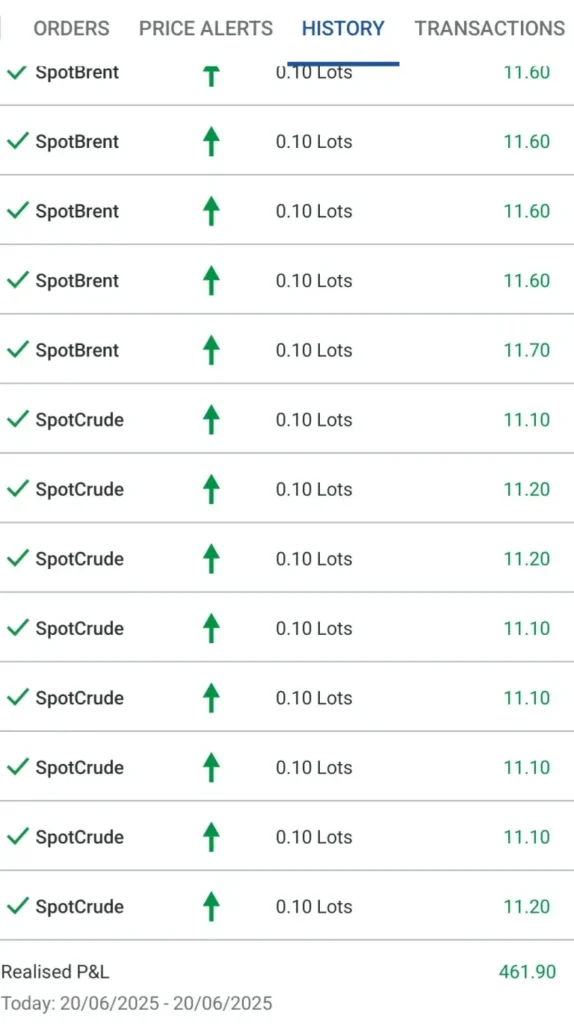
Task: Click the Realised P&L label
Action: [x=55, y=972]
